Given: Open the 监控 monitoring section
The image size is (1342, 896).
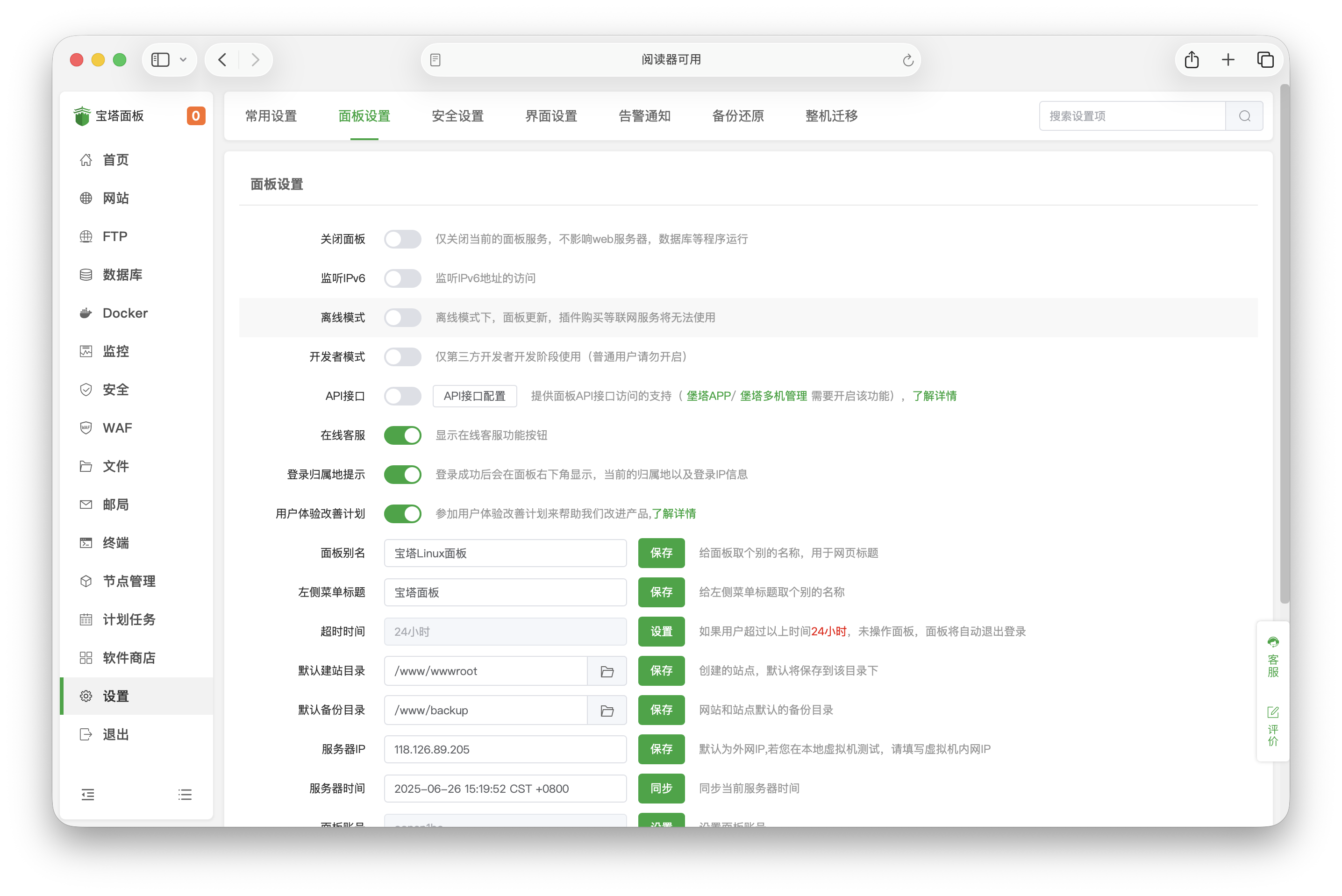Looking at the screenshot, I should click(x=115, y=351).
